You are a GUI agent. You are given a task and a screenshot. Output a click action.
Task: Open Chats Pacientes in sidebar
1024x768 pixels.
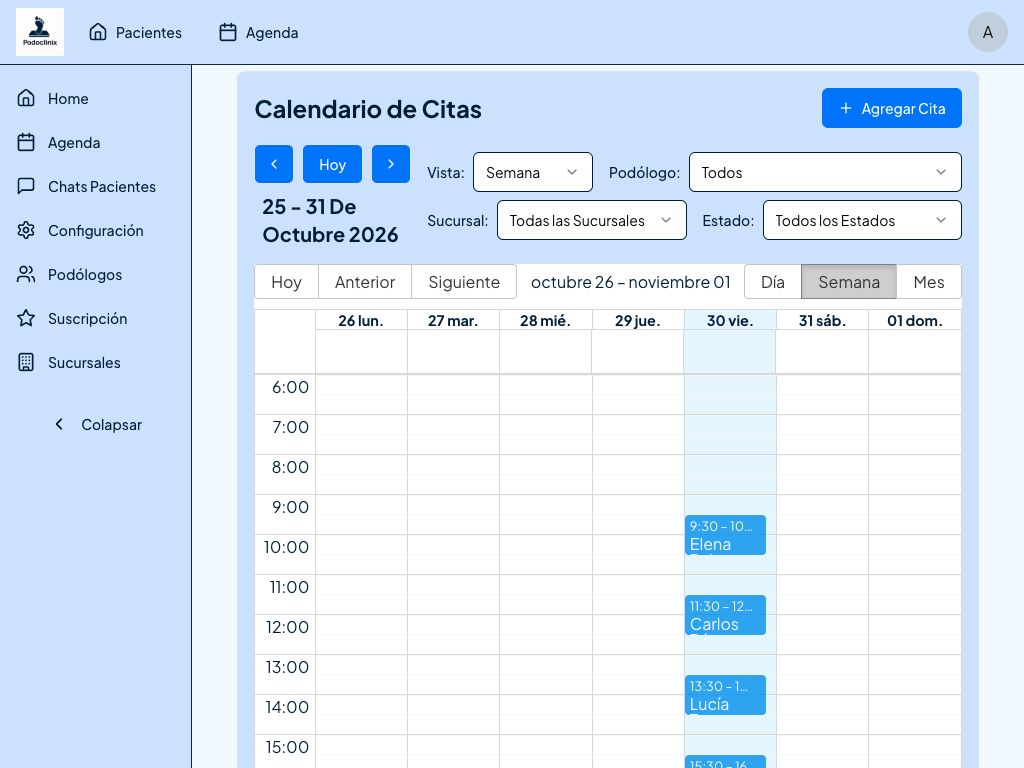[102, 187]
